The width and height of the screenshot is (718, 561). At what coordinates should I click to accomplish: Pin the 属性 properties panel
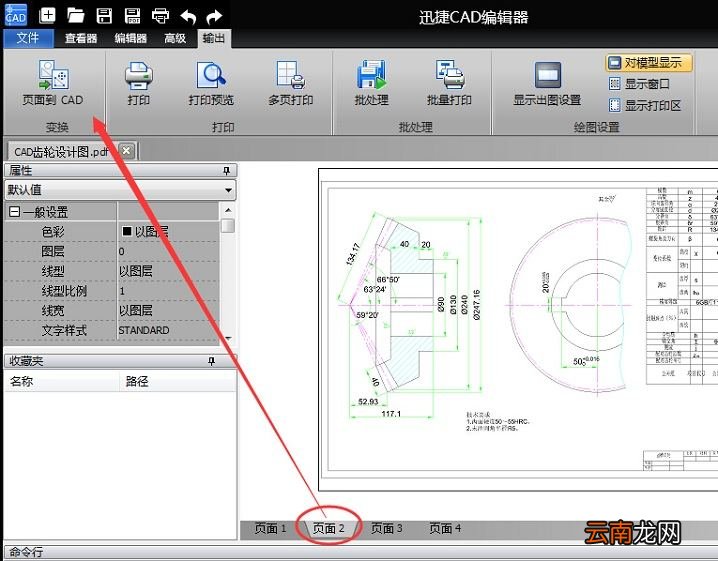tap(226, 171)
